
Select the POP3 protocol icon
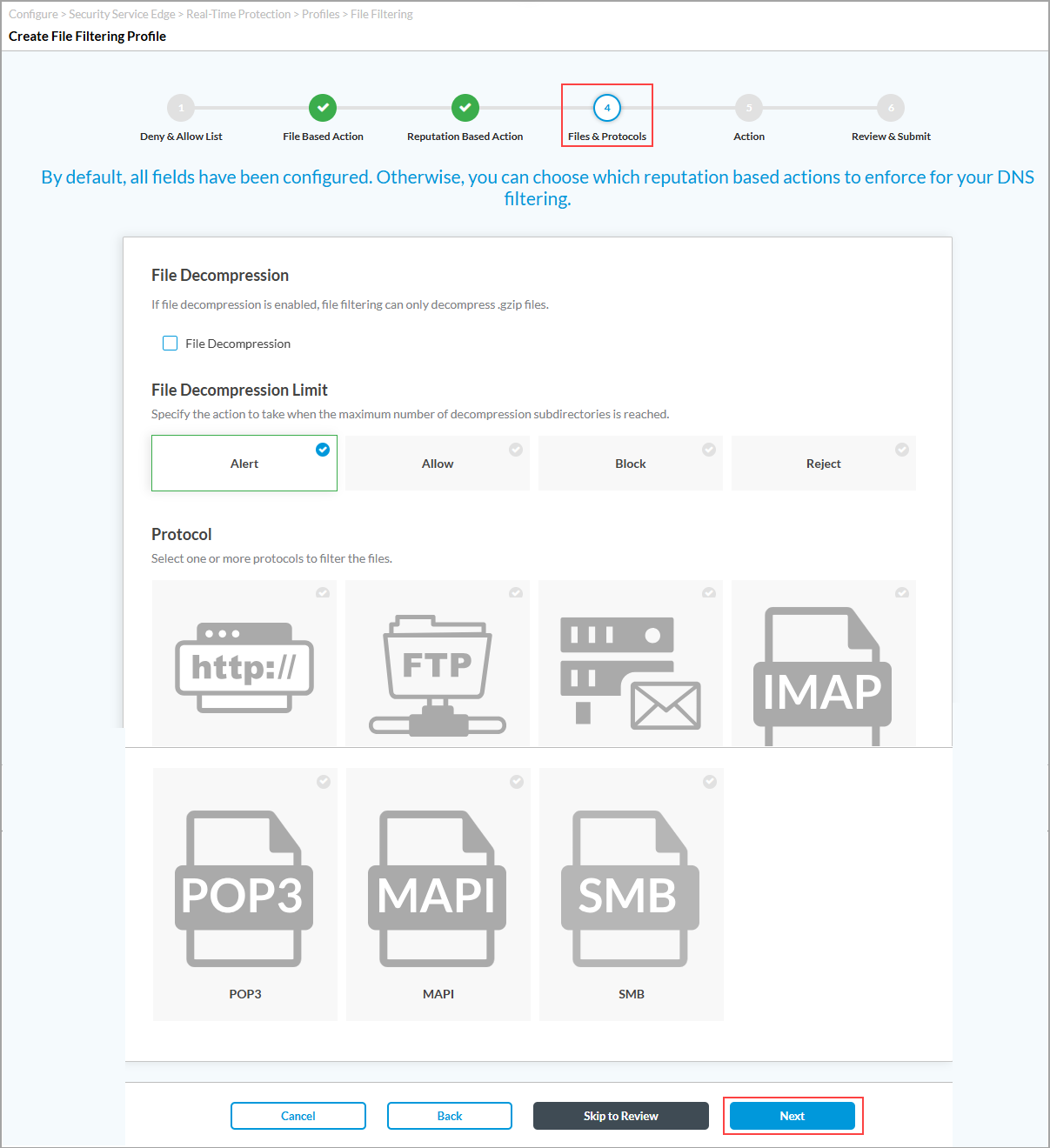point(244,891)
